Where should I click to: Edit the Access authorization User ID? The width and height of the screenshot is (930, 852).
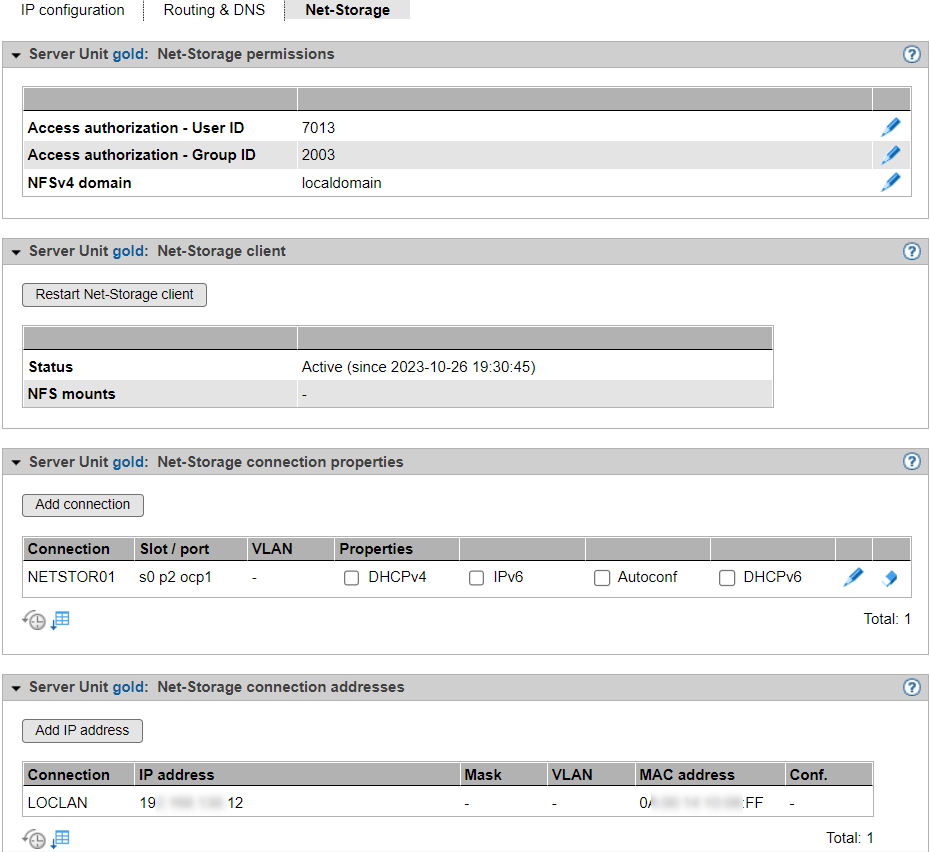(x=890, y=127)
